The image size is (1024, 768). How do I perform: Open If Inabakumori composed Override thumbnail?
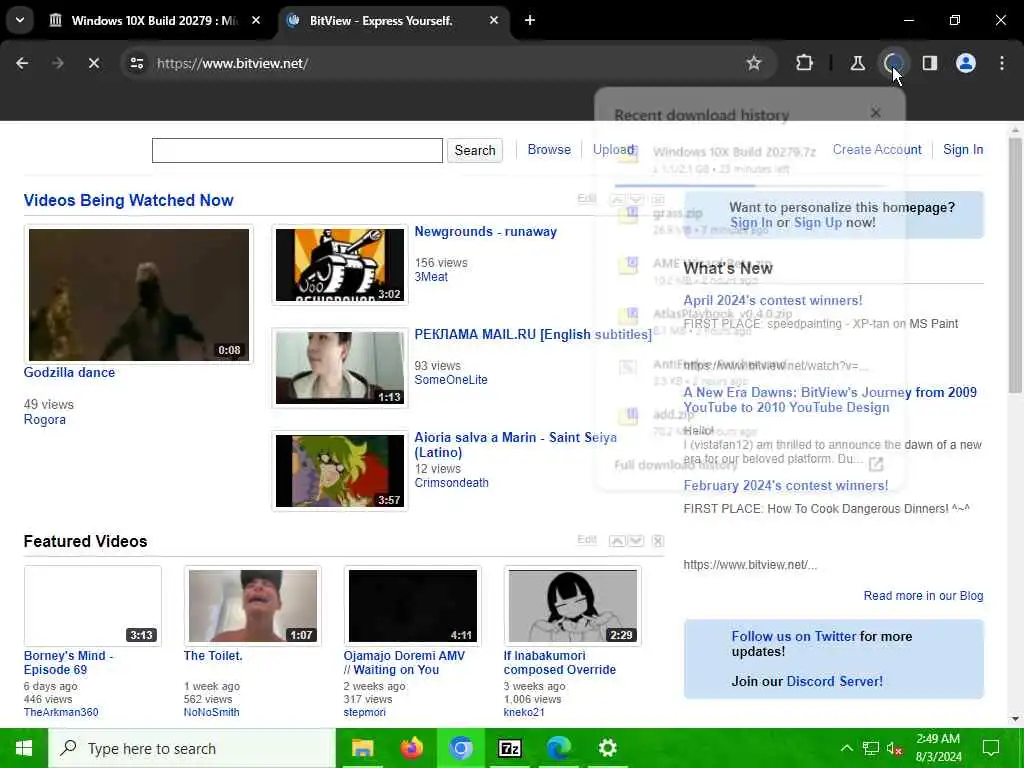tap(573, 606)
